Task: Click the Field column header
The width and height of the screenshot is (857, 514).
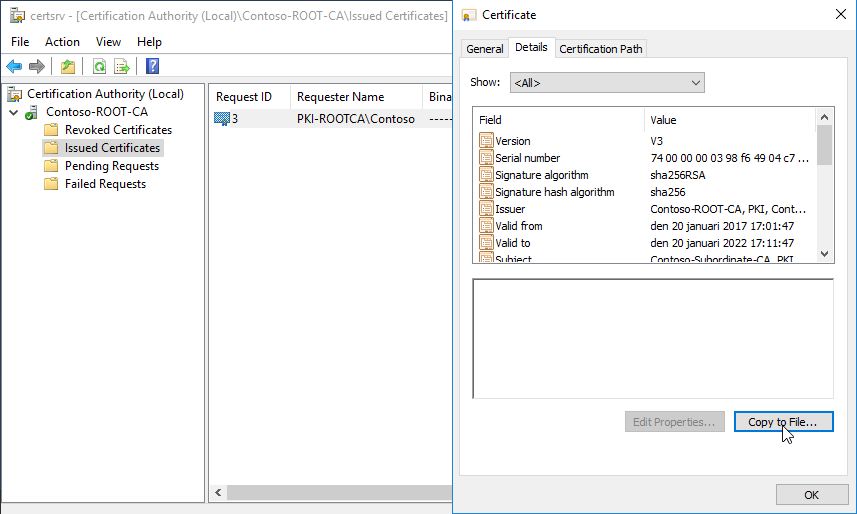Action: (559, 120)
